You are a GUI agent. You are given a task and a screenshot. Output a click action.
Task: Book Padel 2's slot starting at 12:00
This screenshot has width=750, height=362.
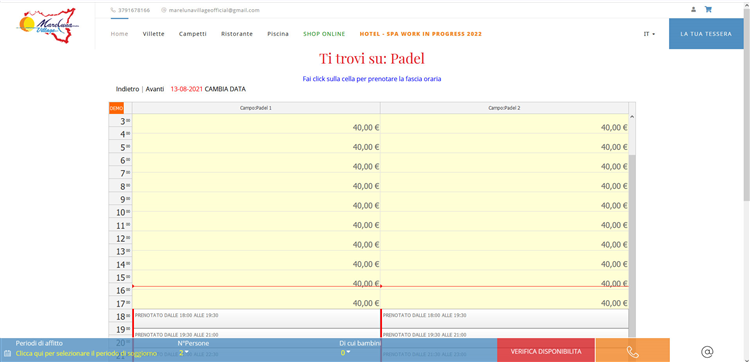[505, 241]
